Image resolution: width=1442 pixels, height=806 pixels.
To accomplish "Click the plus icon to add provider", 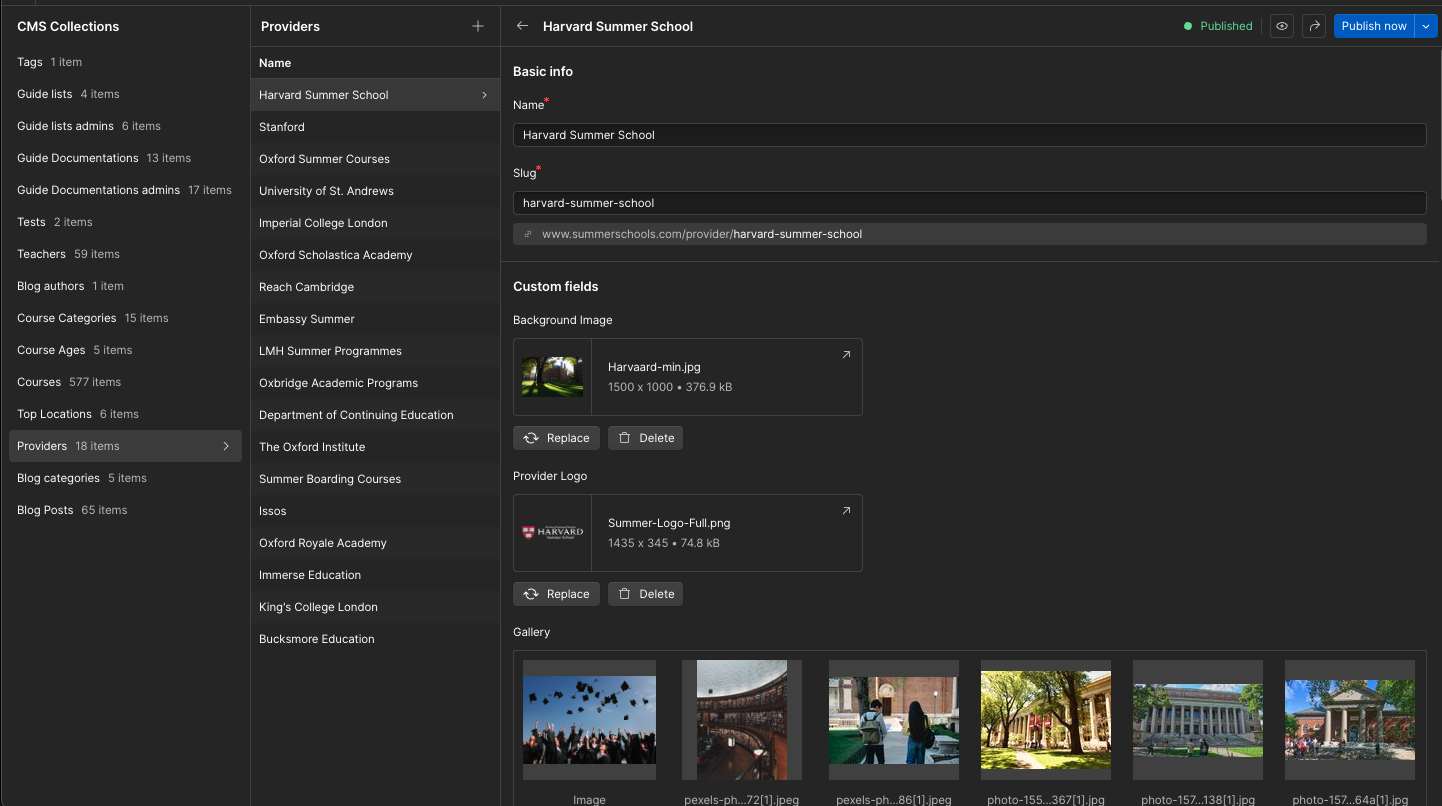I will click(x=478, y=26).
